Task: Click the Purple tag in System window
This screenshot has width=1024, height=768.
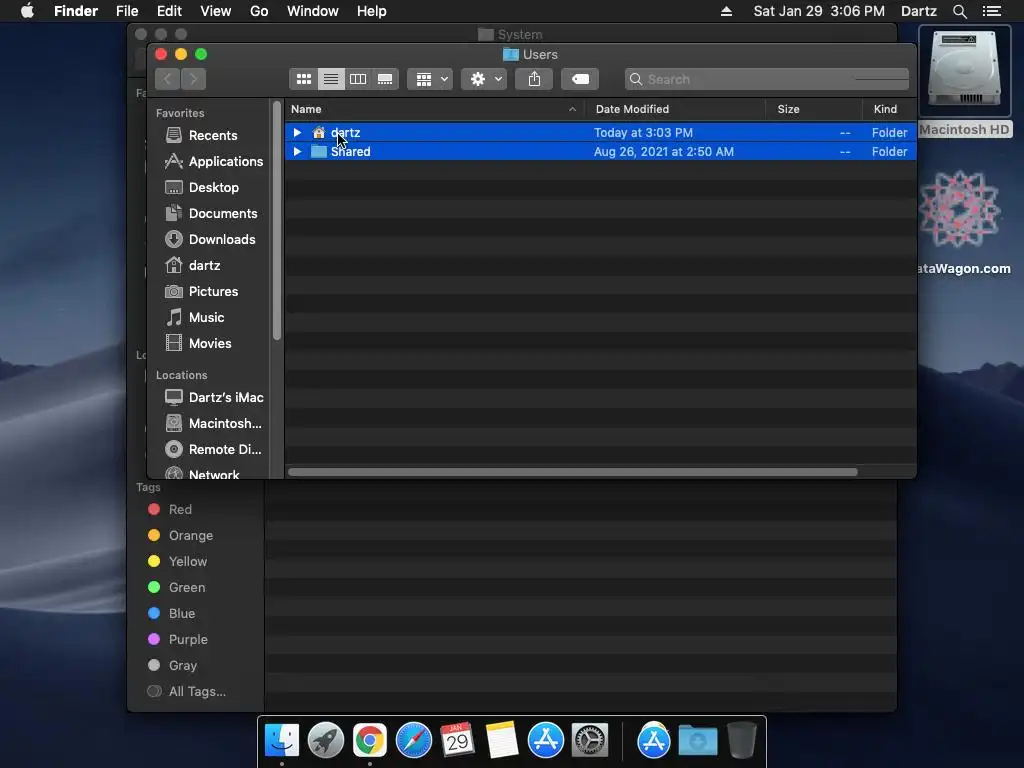Action: click(x=177, y=640)
